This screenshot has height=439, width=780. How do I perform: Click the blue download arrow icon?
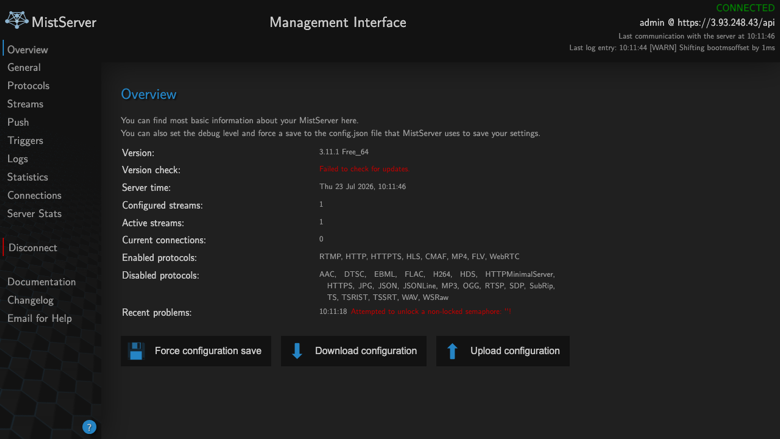297,351
